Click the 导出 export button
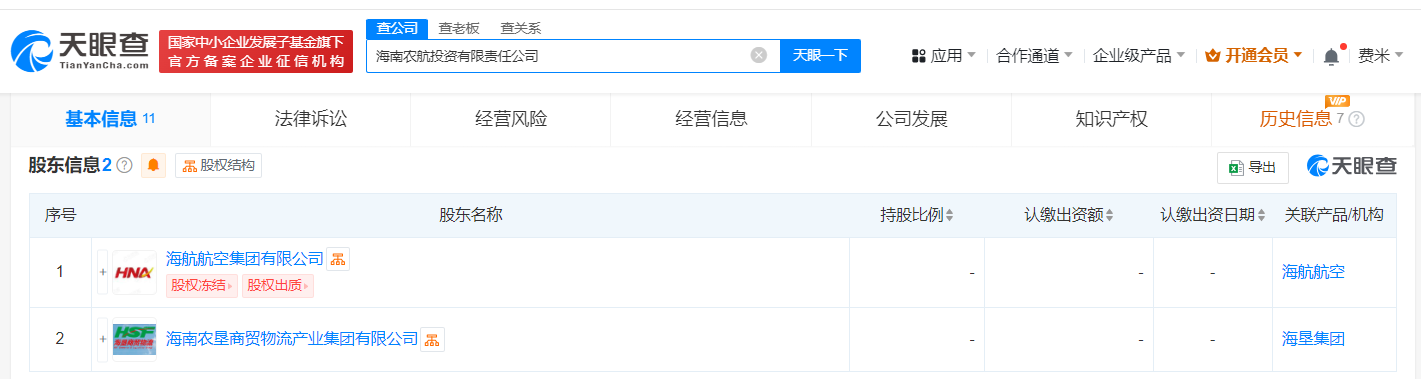1421x379 pixels. coord(1253,167)
